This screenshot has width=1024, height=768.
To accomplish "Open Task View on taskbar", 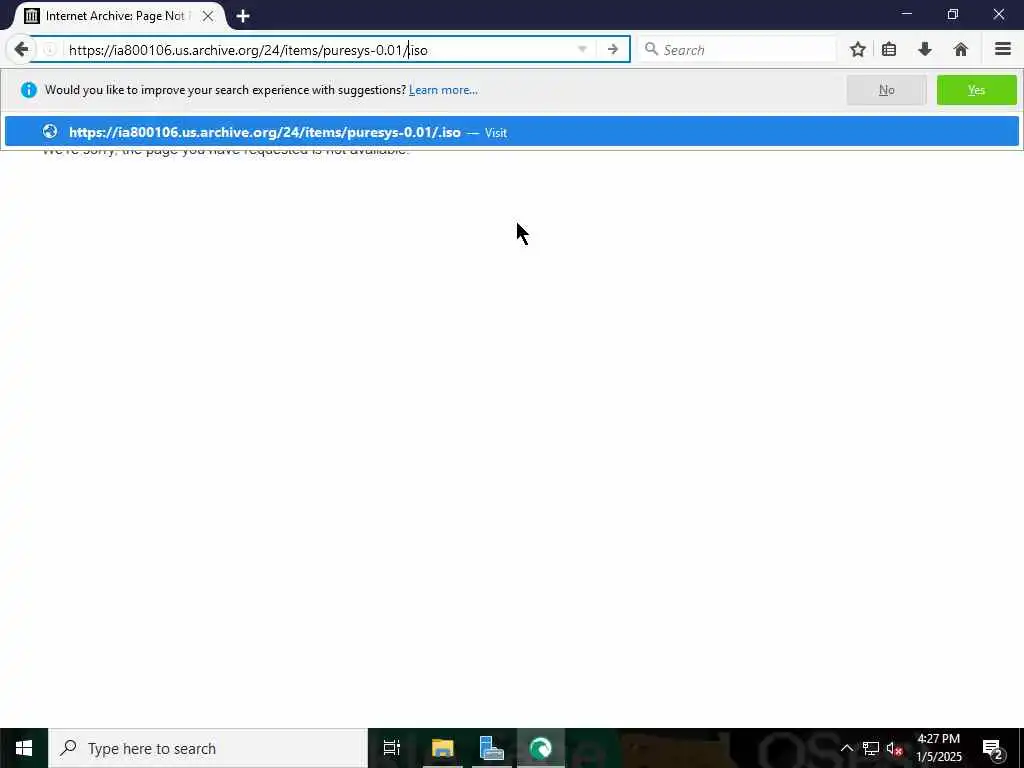I will pyautogui.click(x=391, y=748).
